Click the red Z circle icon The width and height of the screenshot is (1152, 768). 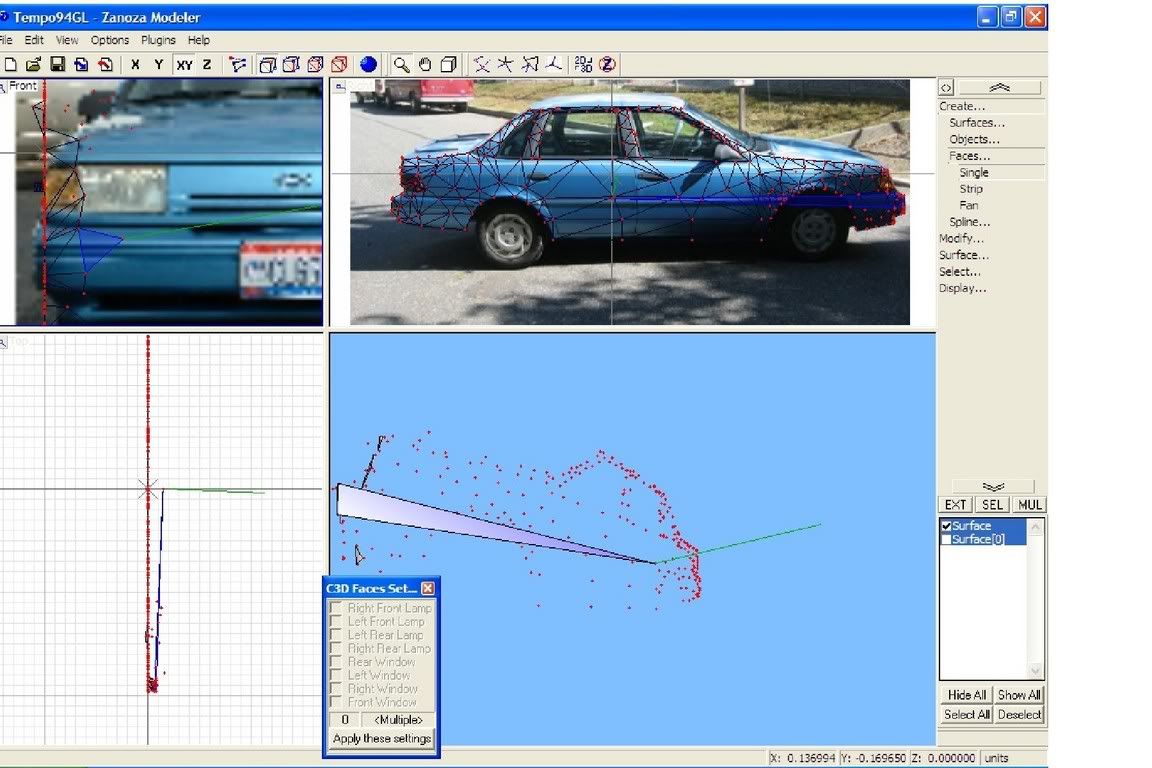pos(607,65)
